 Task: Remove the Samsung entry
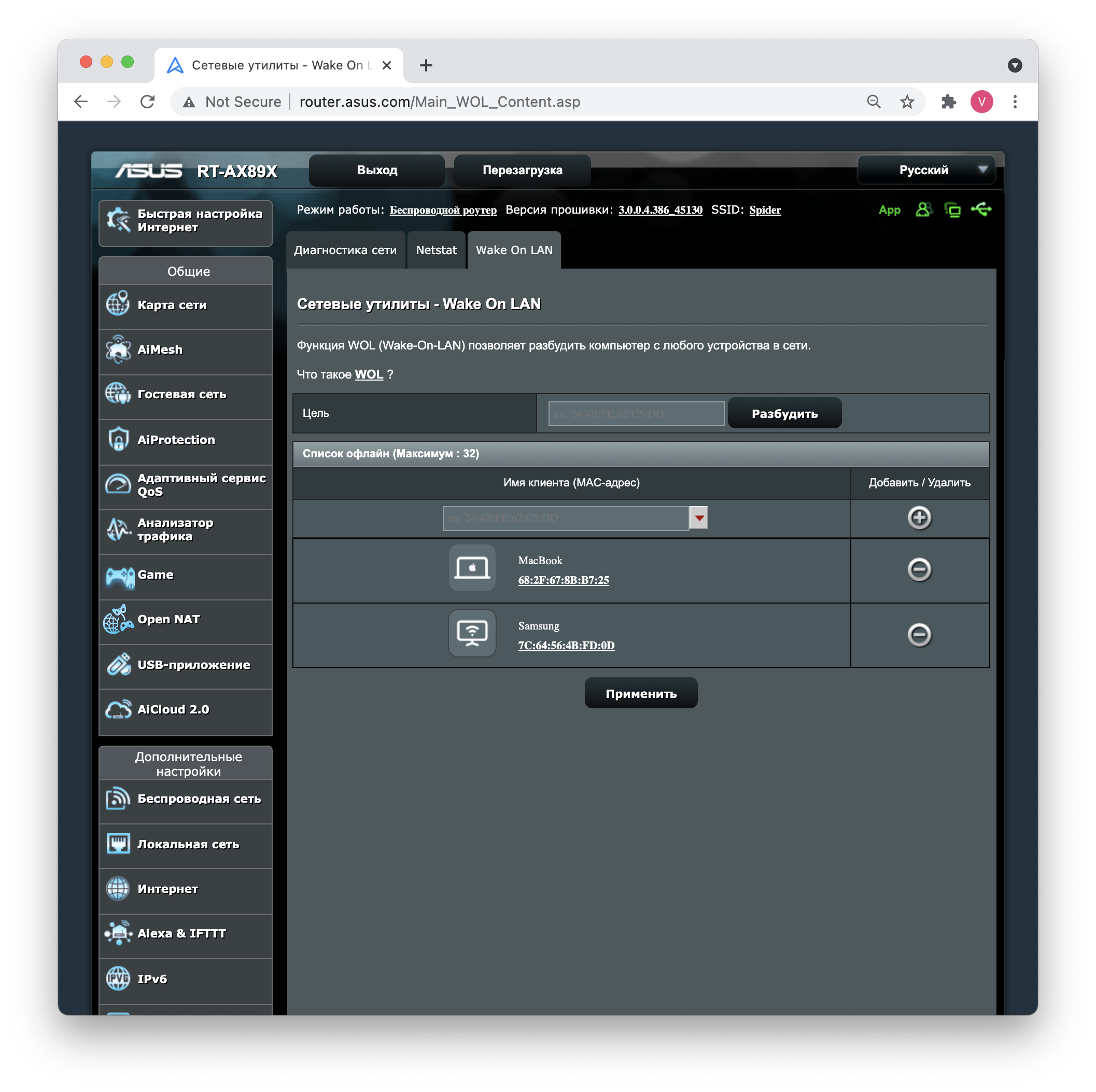pos(920,635)
